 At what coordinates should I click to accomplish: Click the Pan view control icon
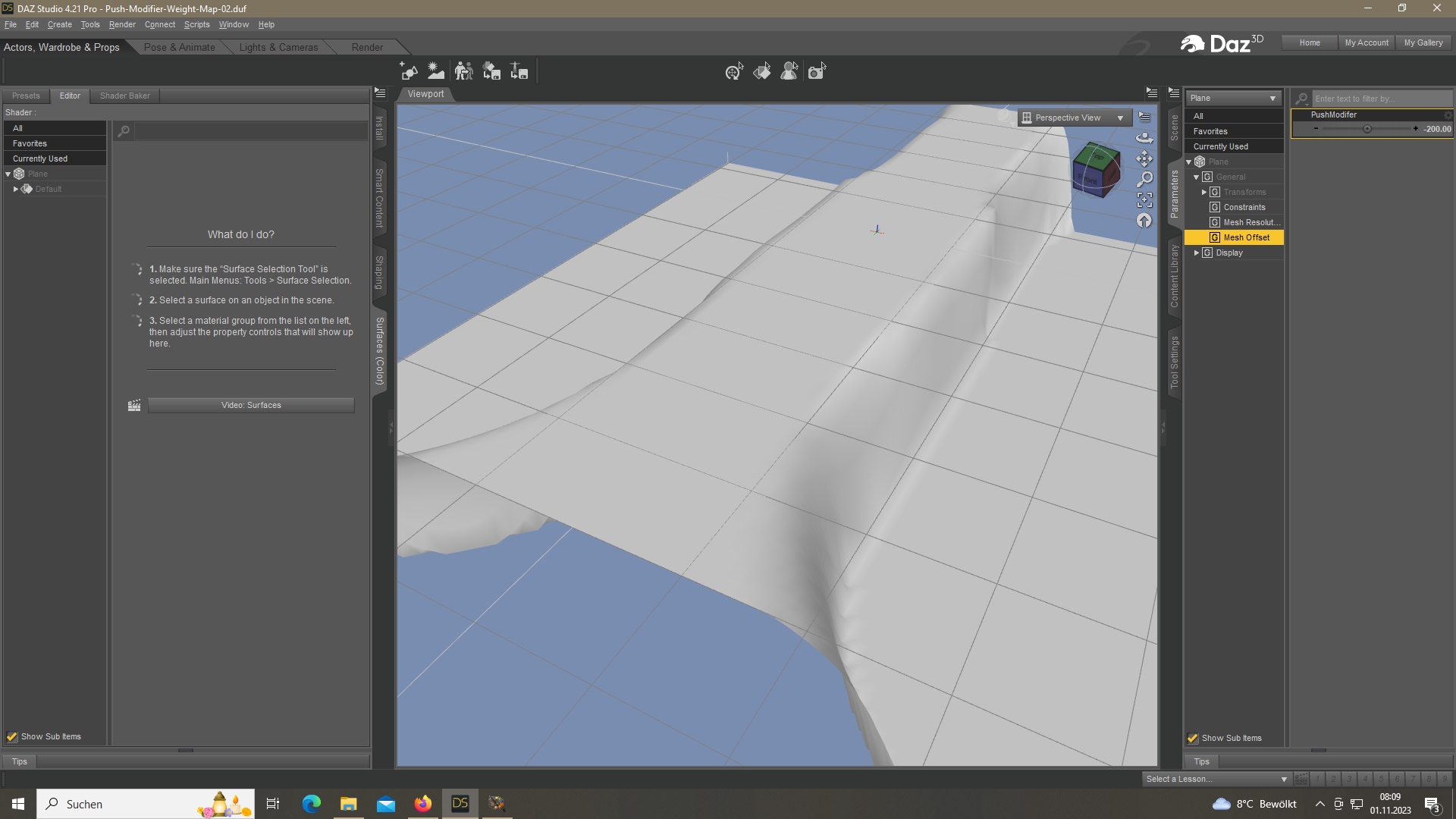pos(1144,158)
